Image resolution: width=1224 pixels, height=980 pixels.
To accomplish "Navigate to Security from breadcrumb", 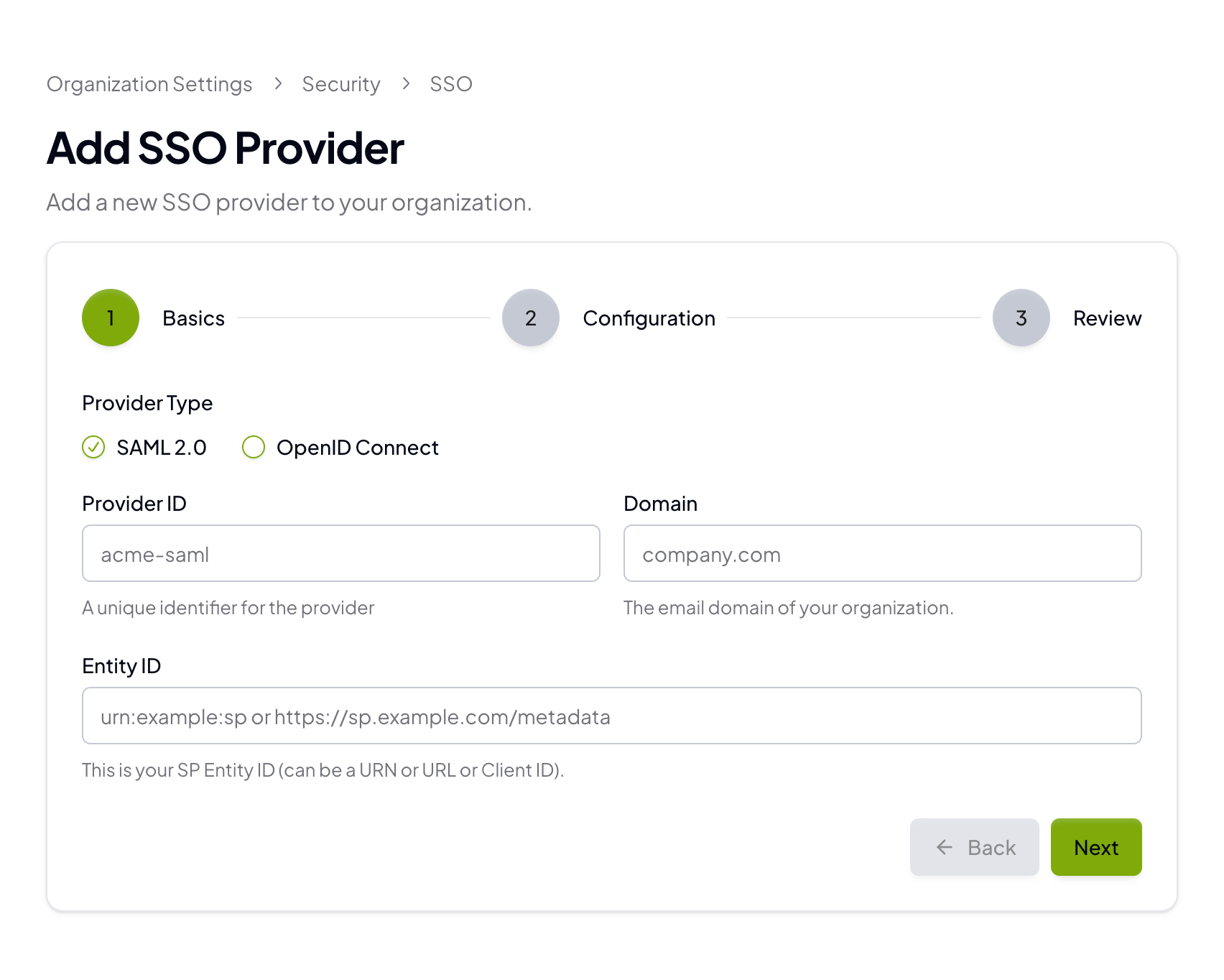I will 341,83.
